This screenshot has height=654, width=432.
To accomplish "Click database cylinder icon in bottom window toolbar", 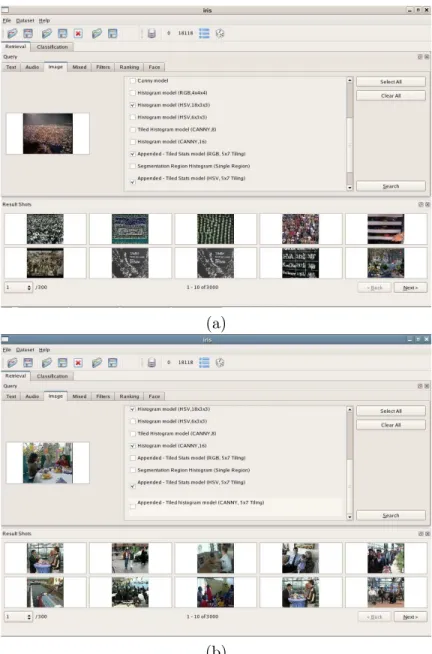I will click(152, 362).
